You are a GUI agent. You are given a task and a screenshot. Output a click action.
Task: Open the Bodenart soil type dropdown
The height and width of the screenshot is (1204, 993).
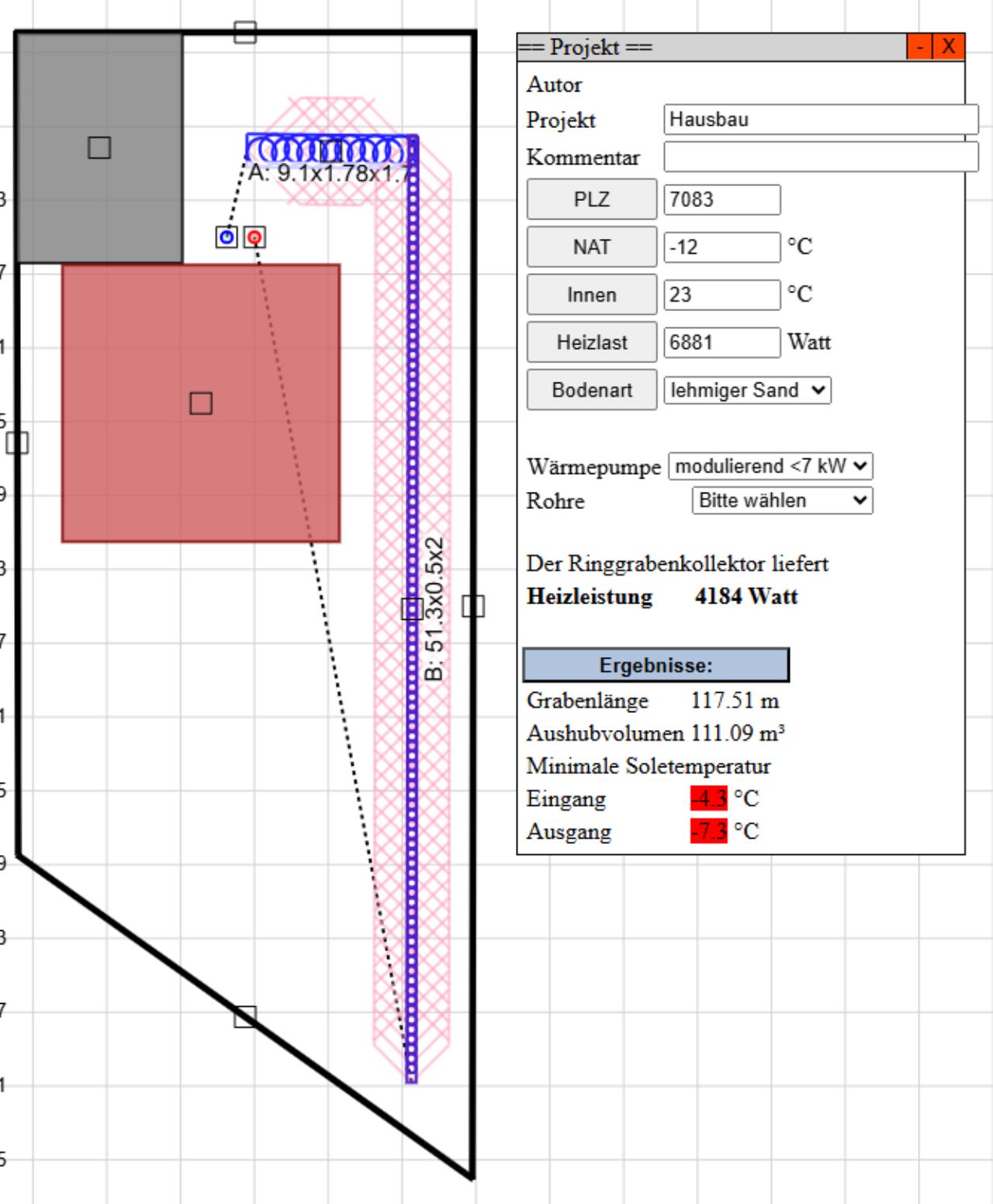coord(747,390)
